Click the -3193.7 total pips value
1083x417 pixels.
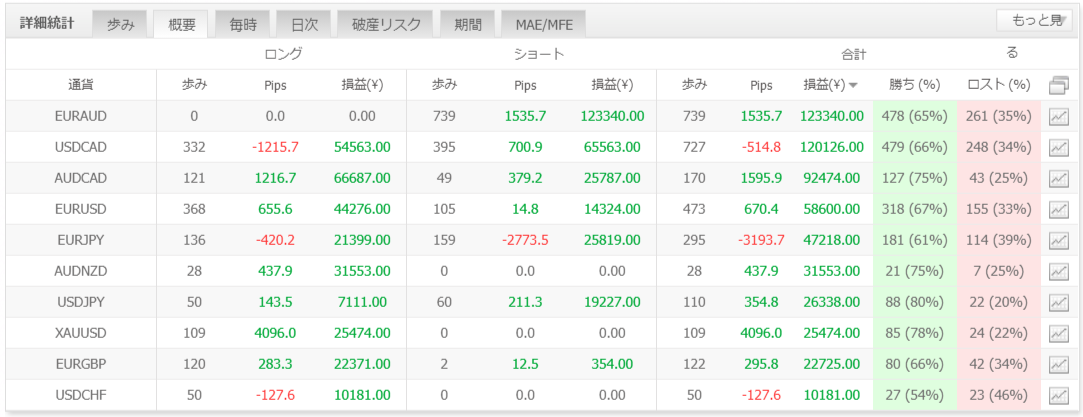(x=761, y=240)
